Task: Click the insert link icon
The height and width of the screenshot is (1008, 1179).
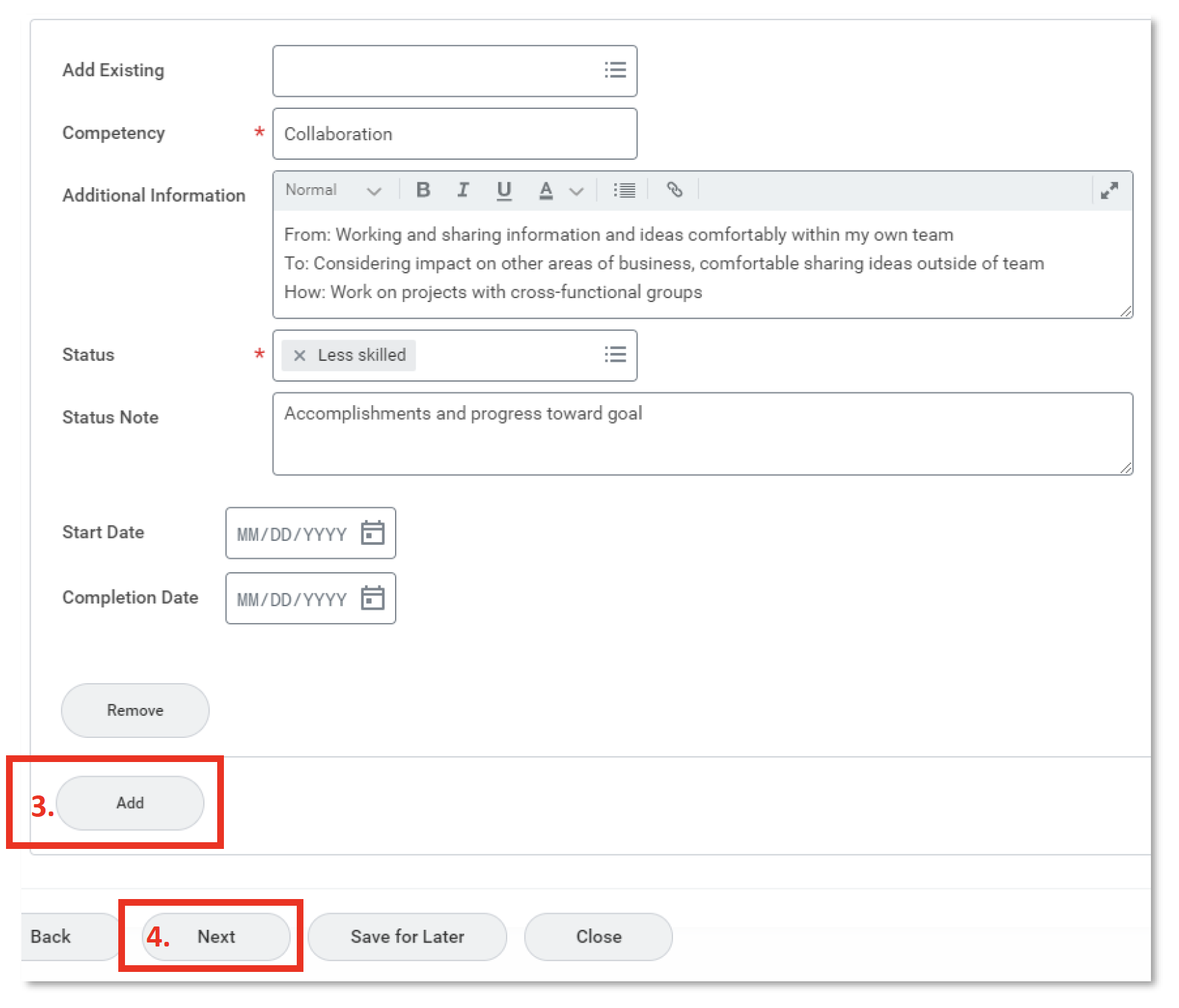Action: [675, 191]
